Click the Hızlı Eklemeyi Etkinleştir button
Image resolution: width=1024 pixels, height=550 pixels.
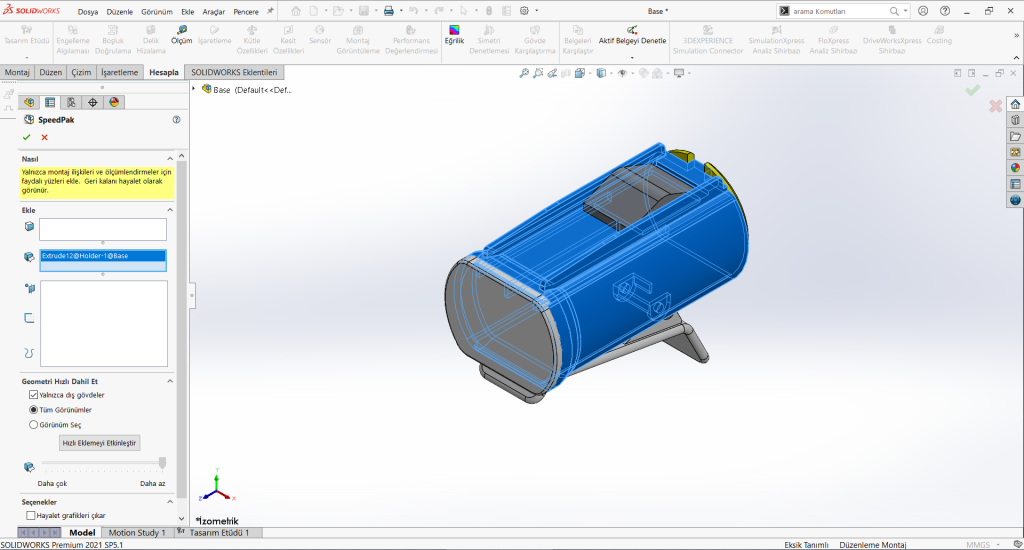pyautogui.click(x=100, y=443)
